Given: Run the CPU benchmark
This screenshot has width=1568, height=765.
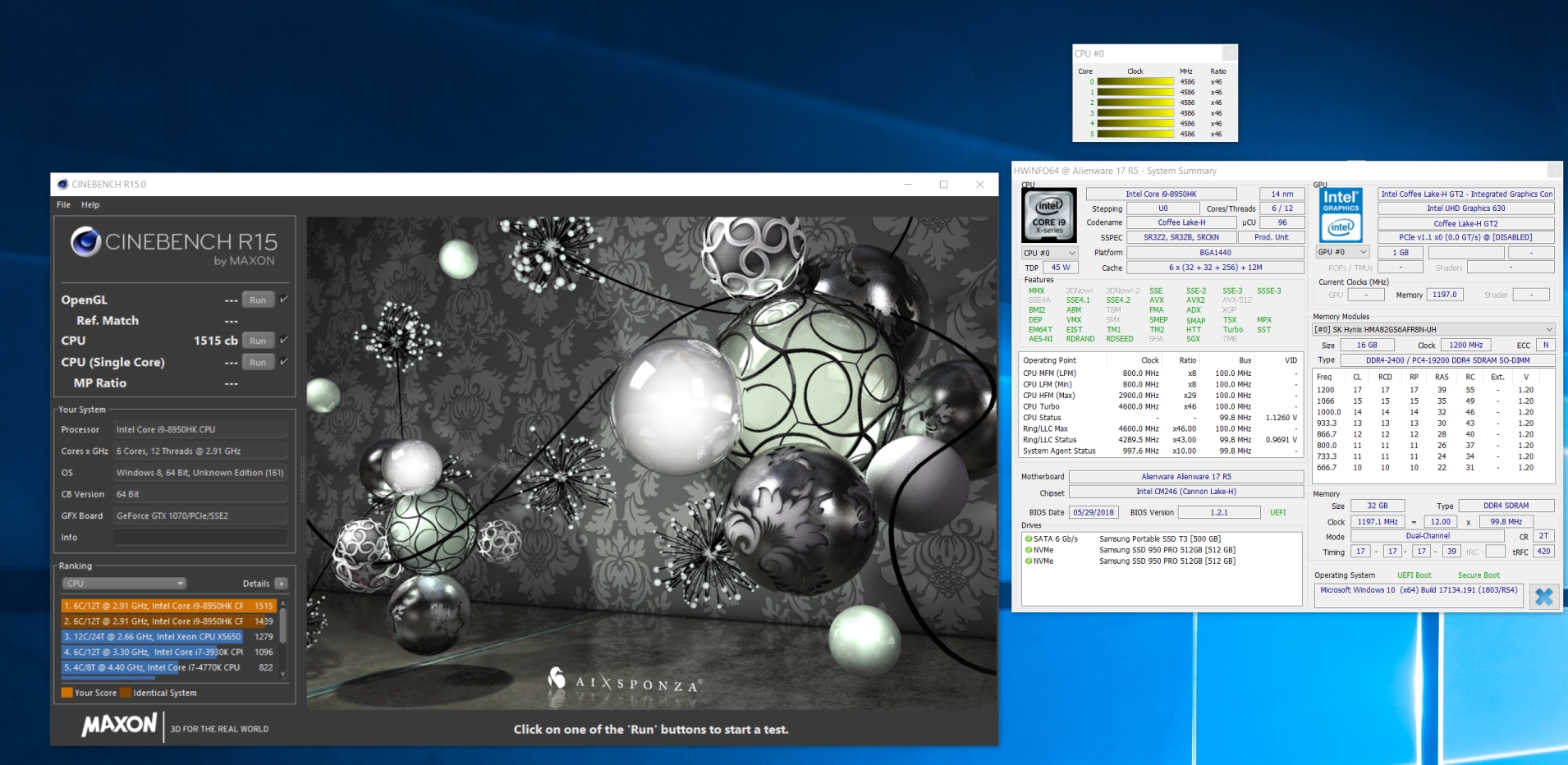Looking at the screenshot, I should [x=258, y=341].
